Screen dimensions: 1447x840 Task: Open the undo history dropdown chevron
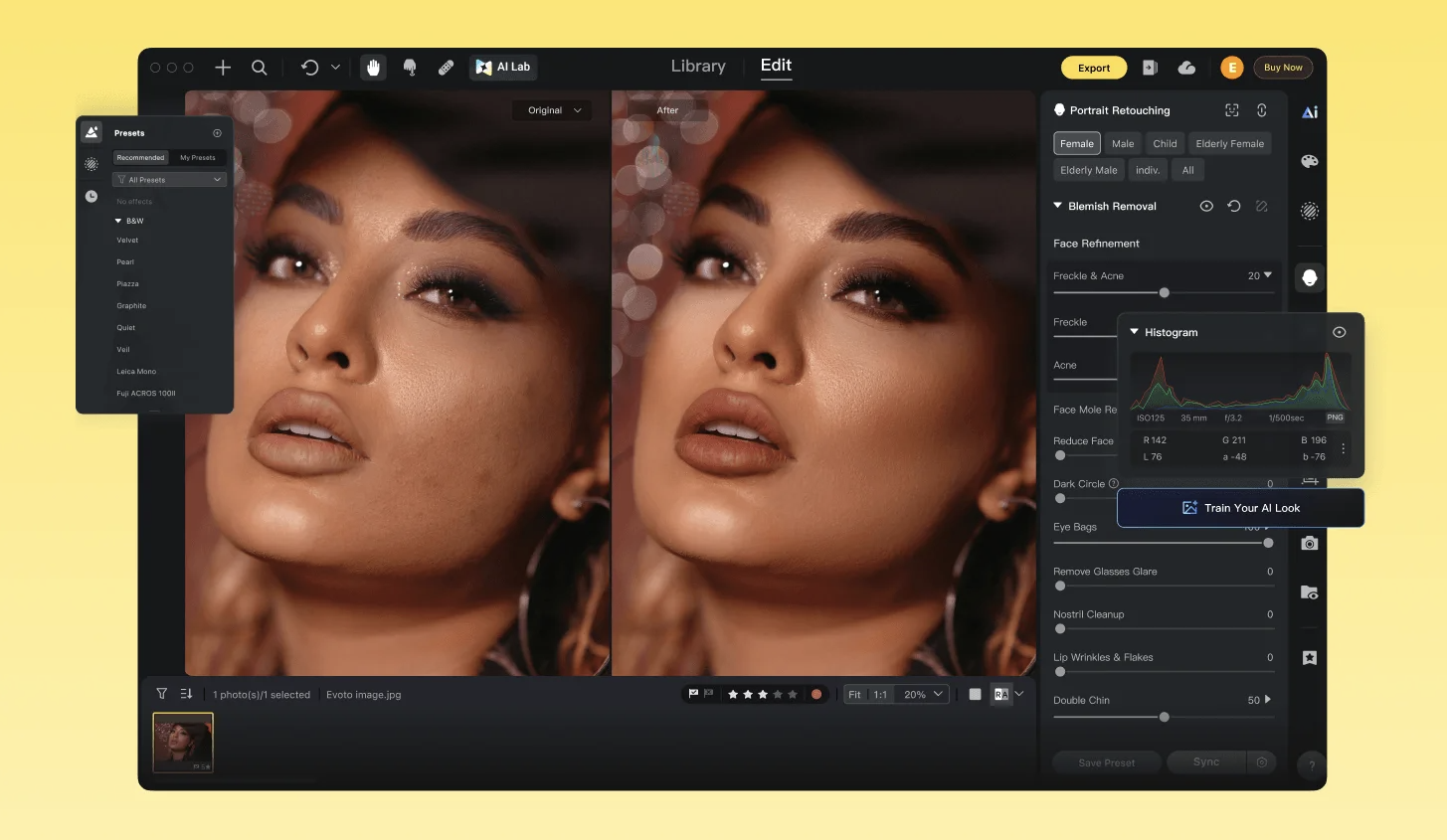coord(335,68)
